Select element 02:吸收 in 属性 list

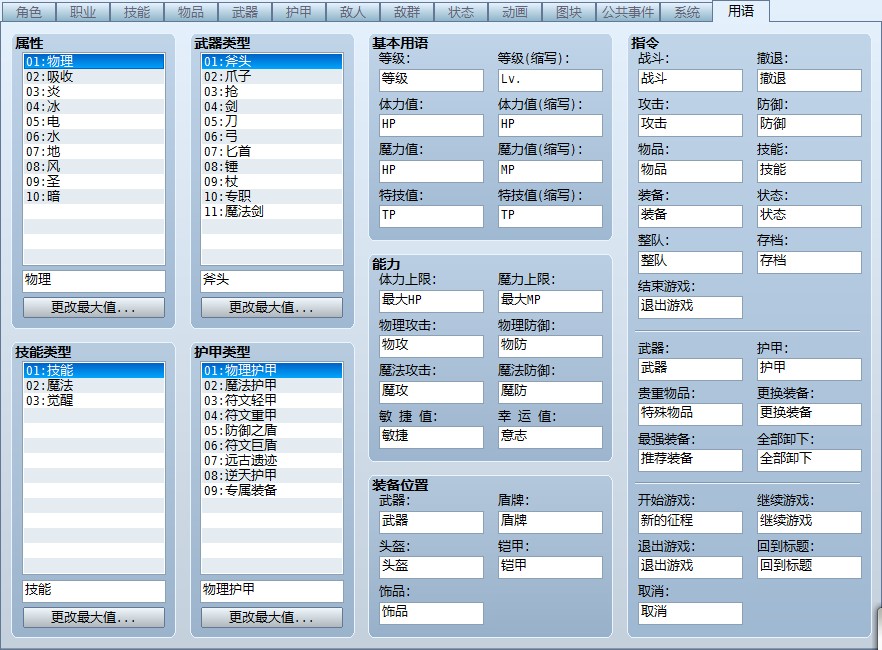coord(94,76)
